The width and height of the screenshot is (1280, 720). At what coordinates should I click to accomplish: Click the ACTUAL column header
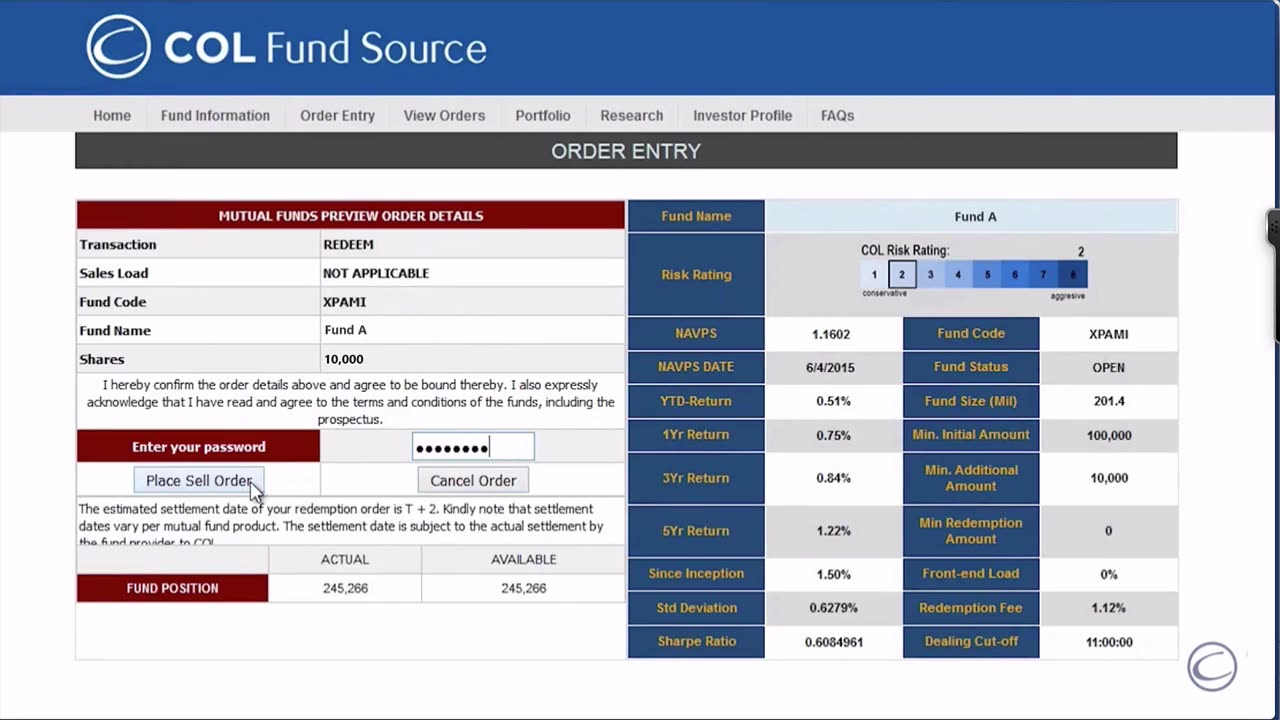(345, 560)
